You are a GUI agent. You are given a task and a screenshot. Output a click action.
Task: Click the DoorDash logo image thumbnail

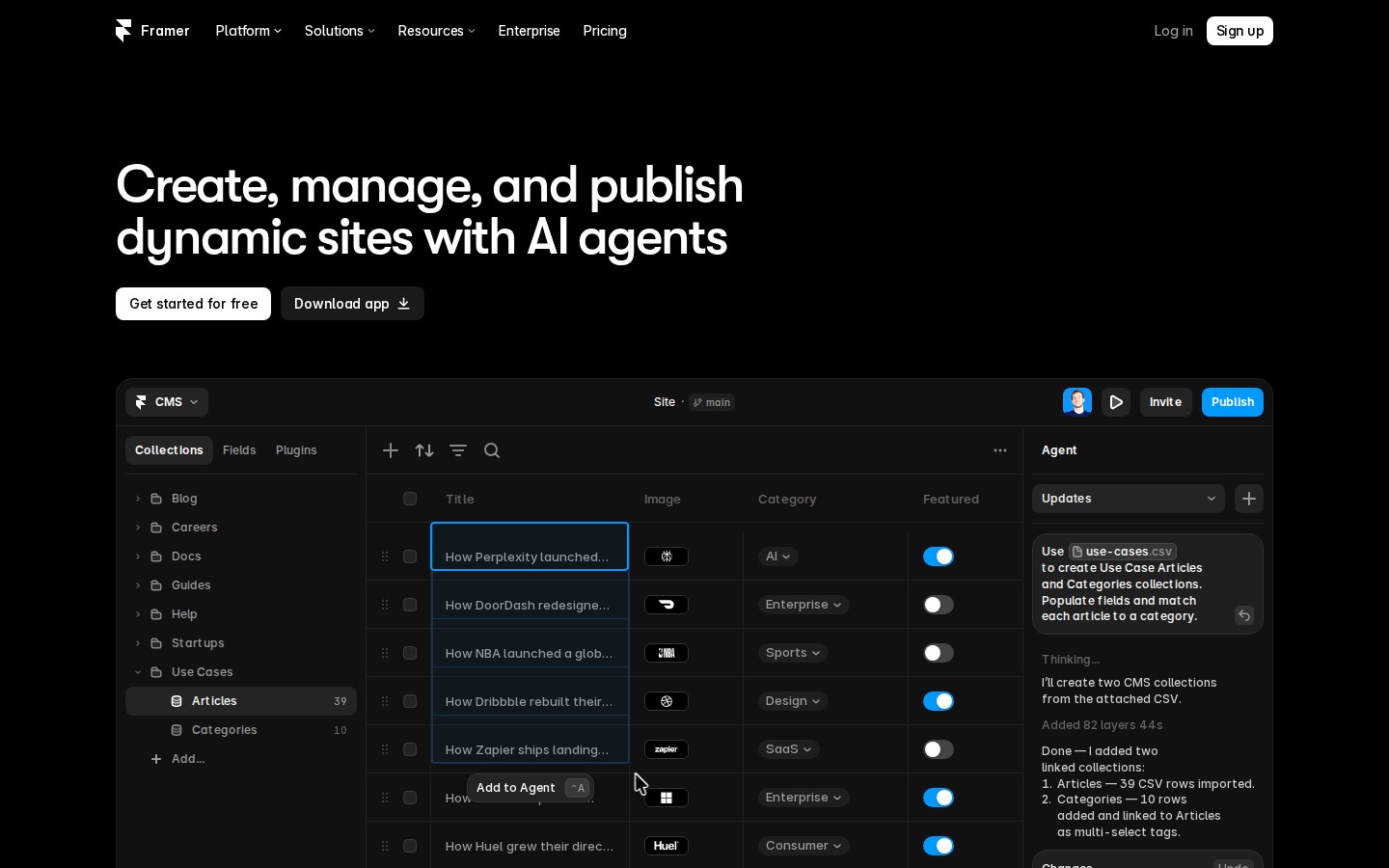[x=667, y=605]
